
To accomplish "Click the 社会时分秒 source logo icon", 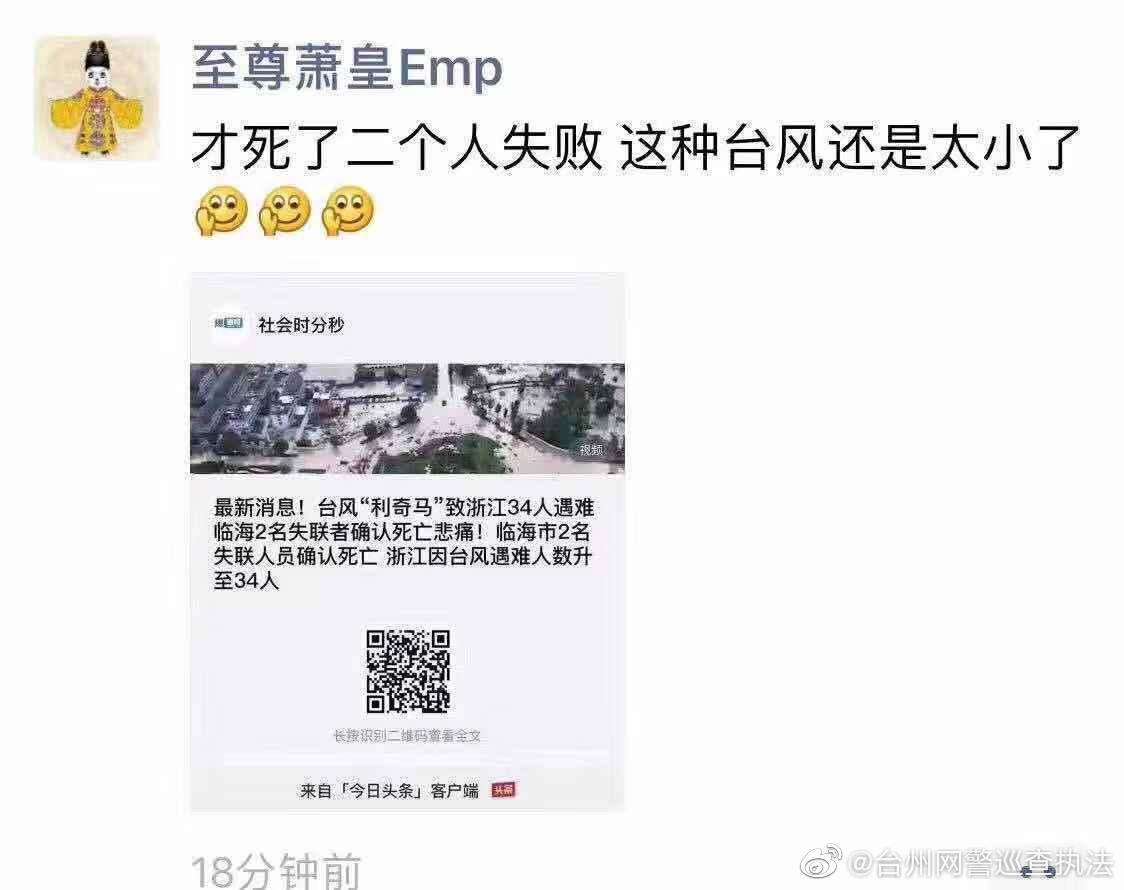I will point(229,324).
